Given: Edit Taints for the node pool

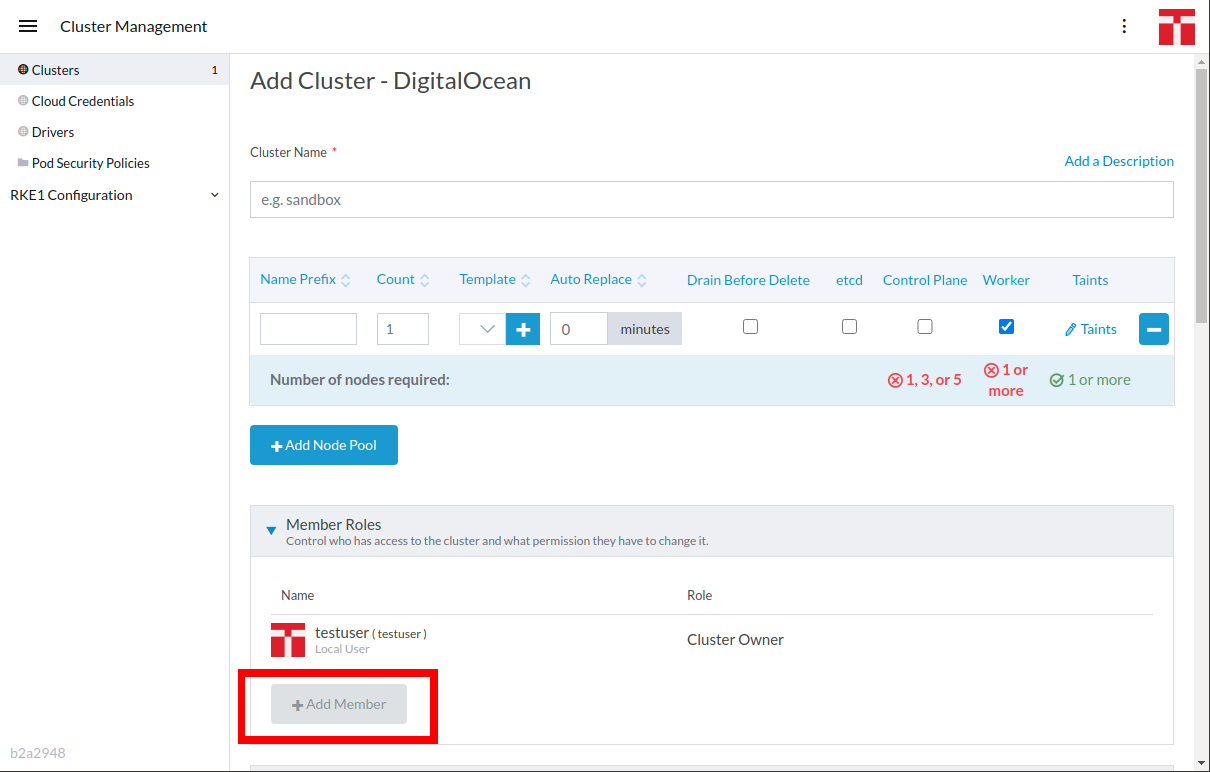Looking at the screenshot, I should [x=1090, y=328].
